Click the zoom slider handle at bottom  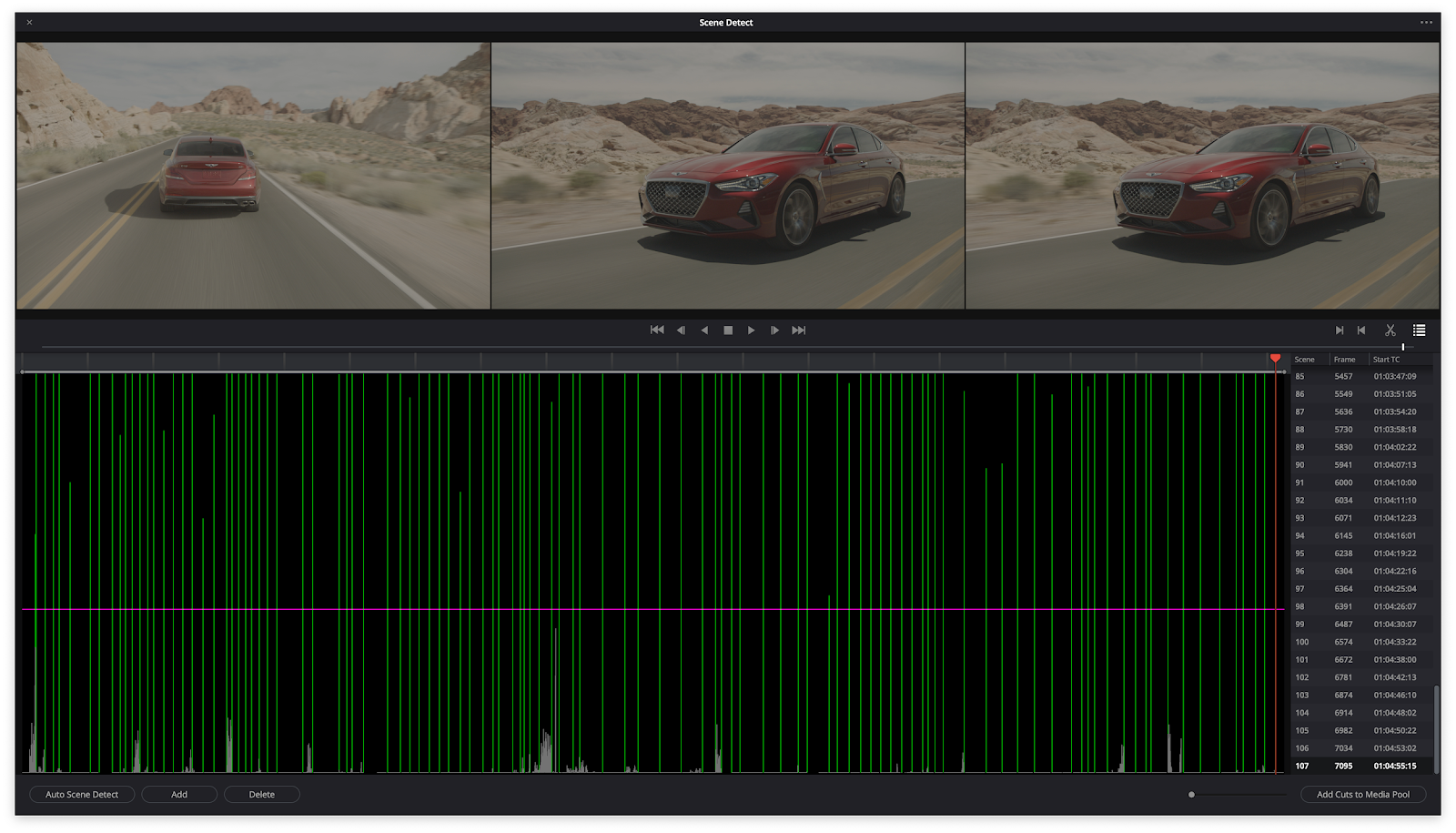click(1191, 795)
